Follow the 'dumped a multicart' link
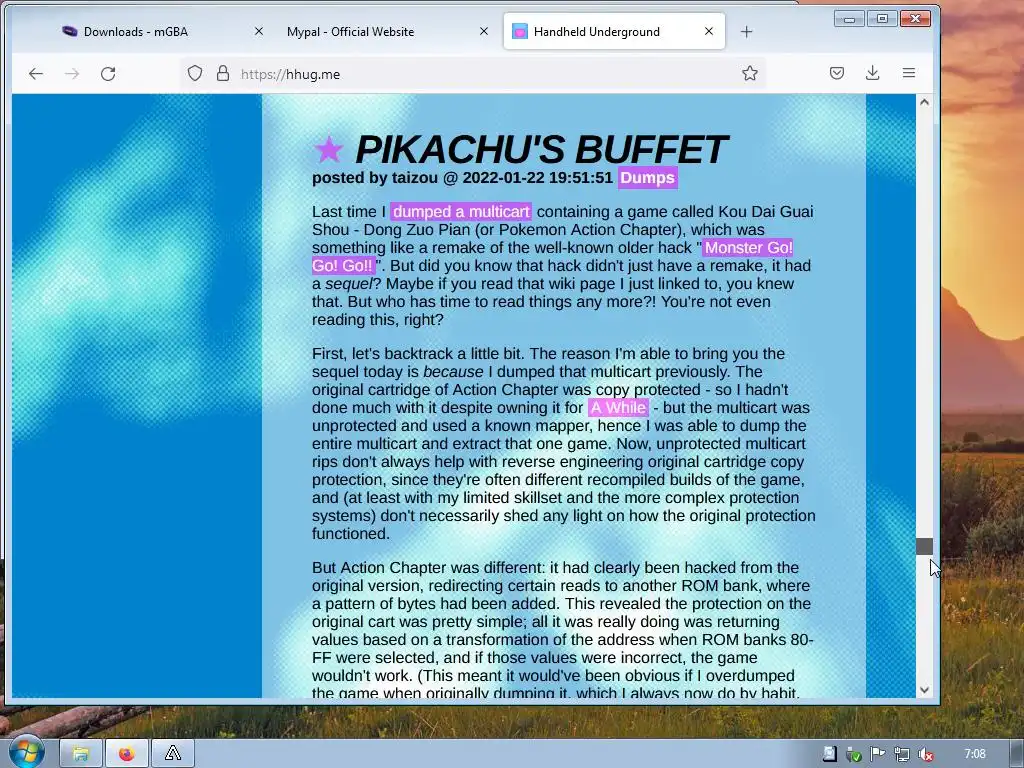 [461, 212]
